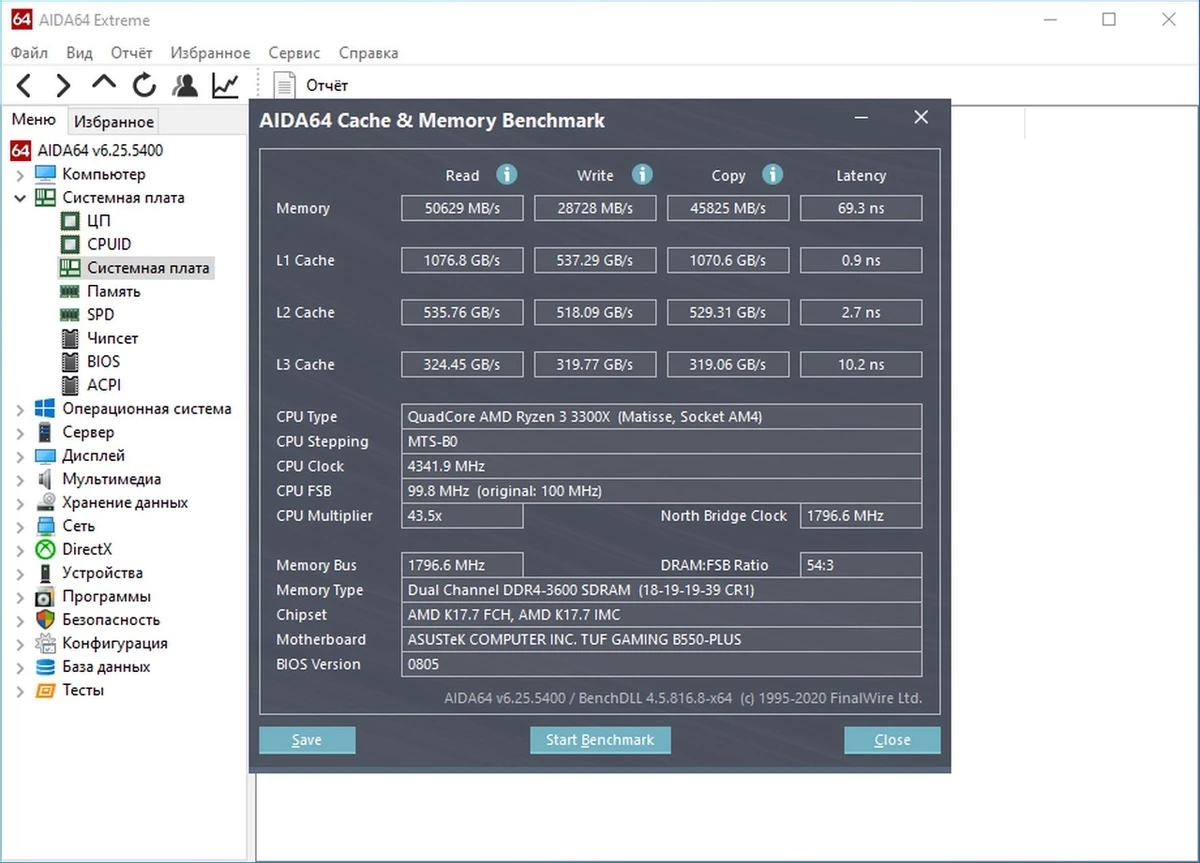Select the ЦП tree item icon
The width and height of the screenshot is (1200, 863).
tap(69, 221)
